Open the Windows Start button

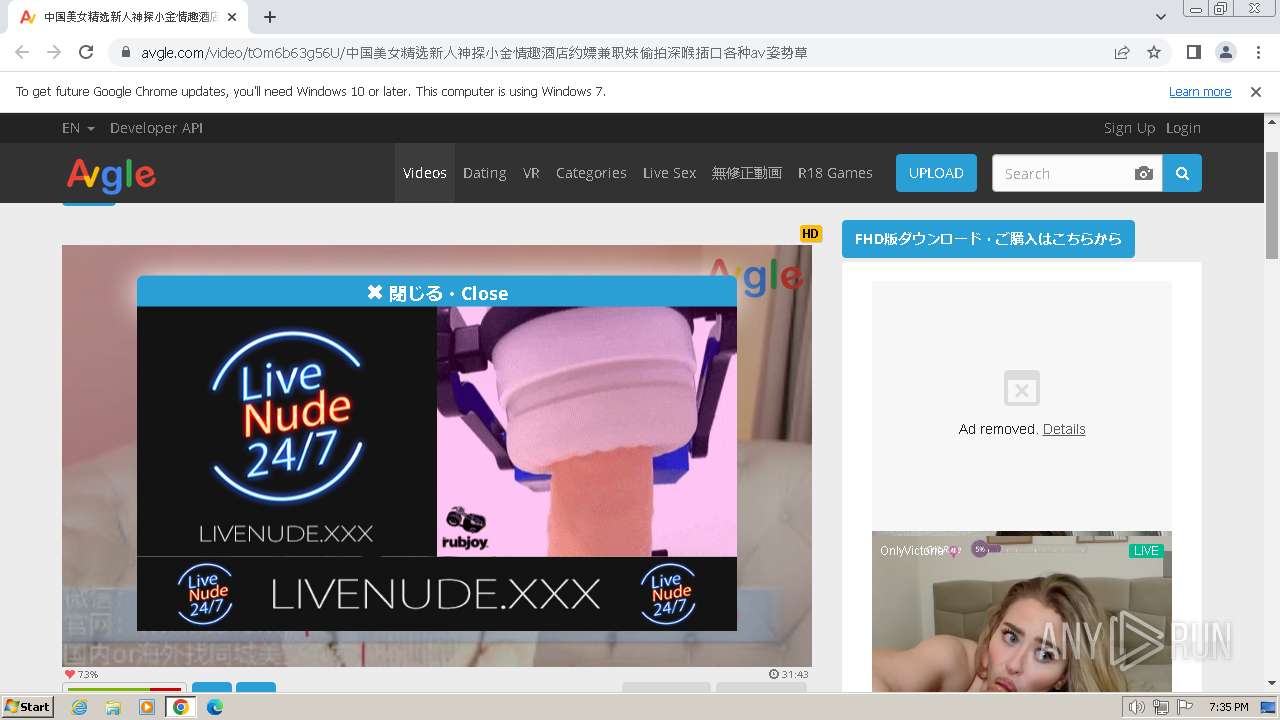27,707
